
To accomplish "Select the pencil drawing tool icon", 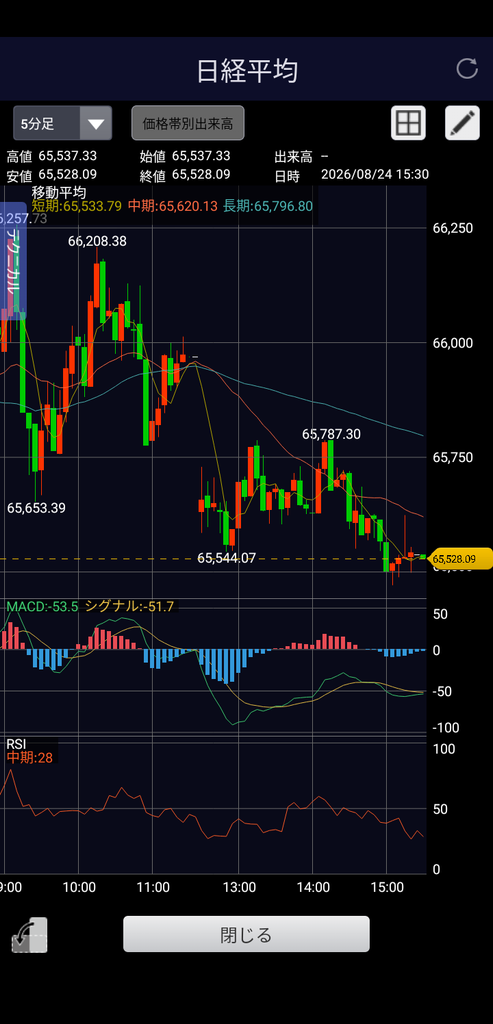I will (462, 123).
